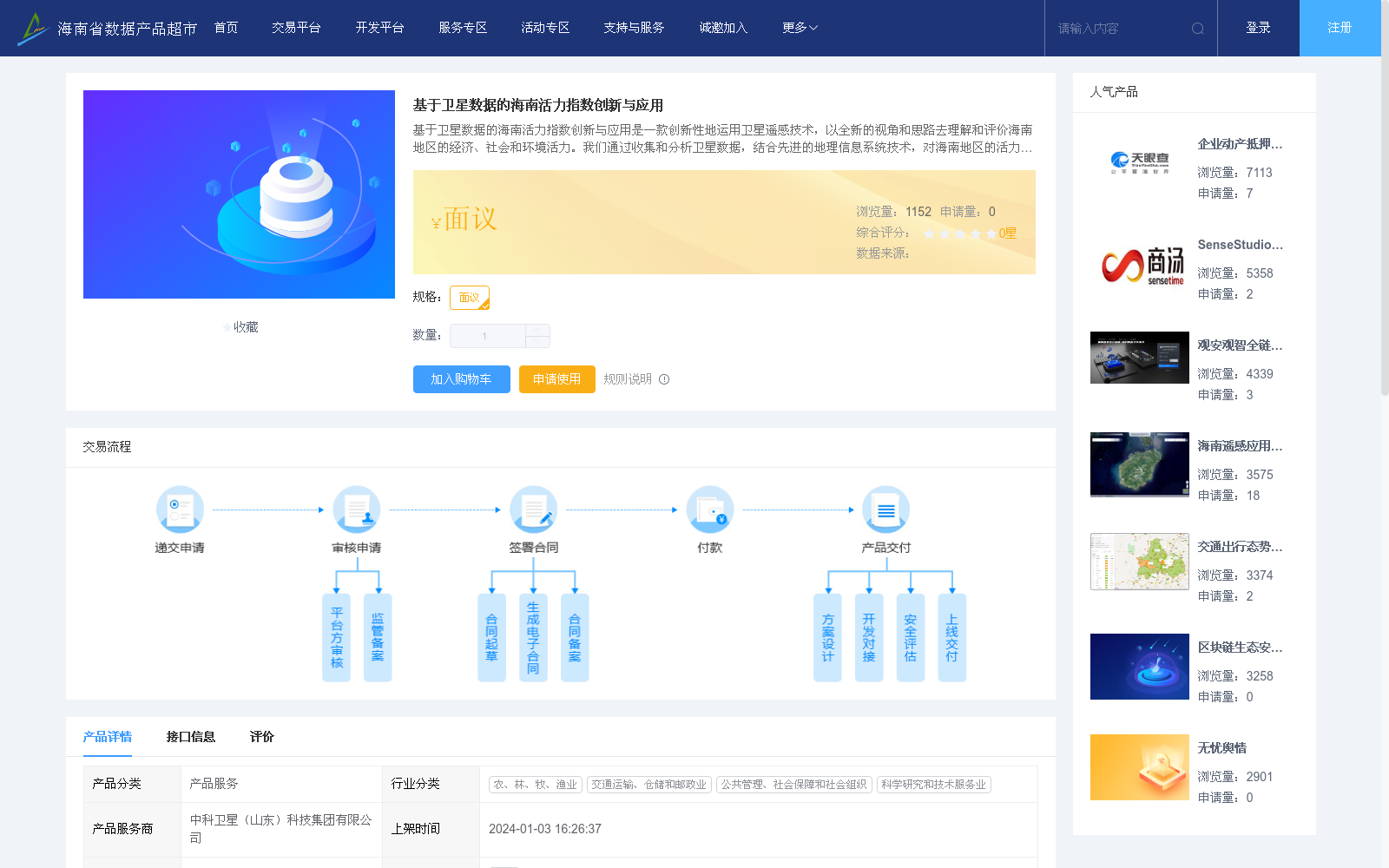Open the 支持与服务 menu item
1389x868 pixels.
point(634,28)
